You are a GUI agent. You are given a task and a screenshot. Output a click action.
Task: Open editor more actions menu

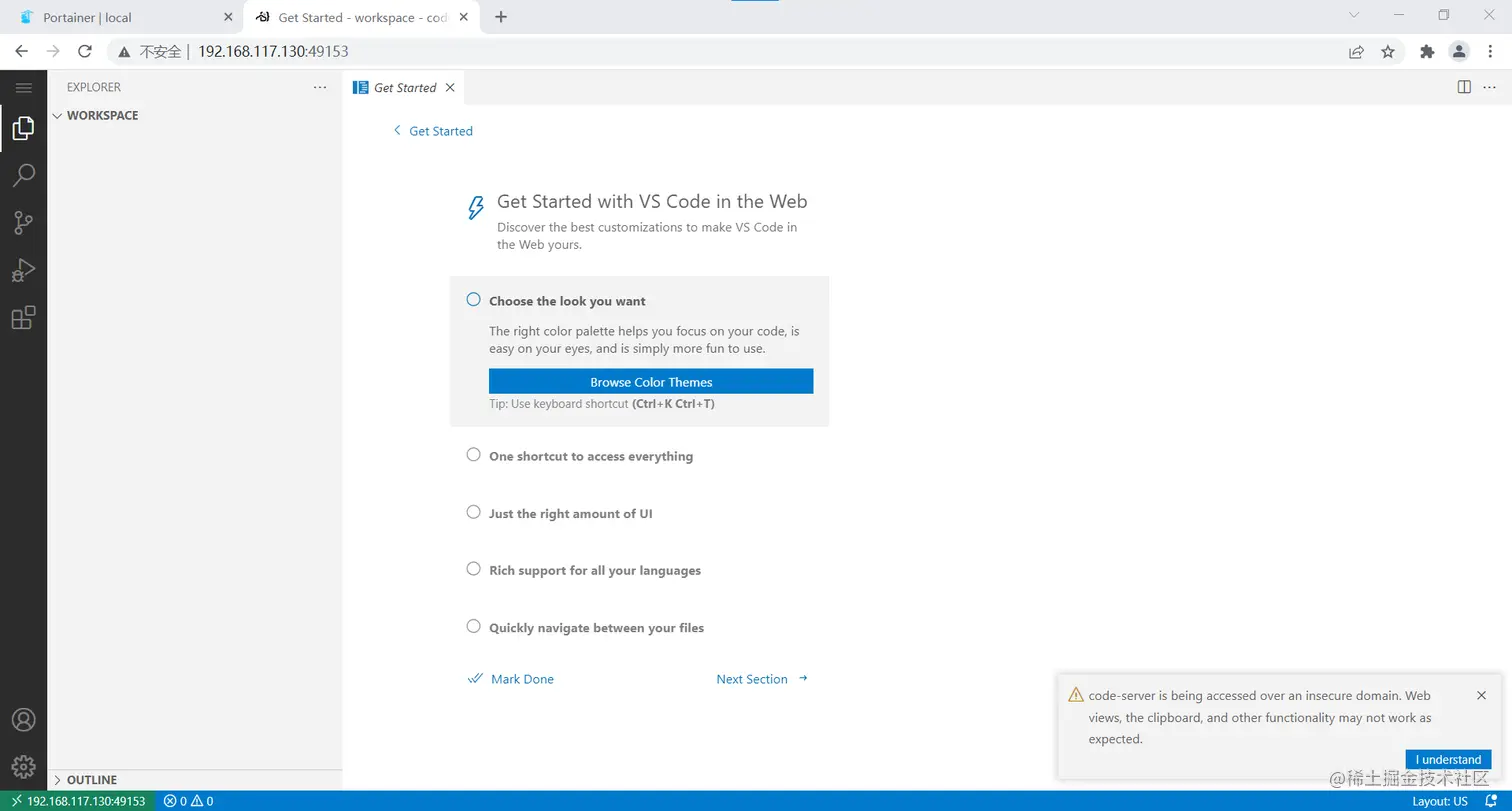(x=1489, y=87)
